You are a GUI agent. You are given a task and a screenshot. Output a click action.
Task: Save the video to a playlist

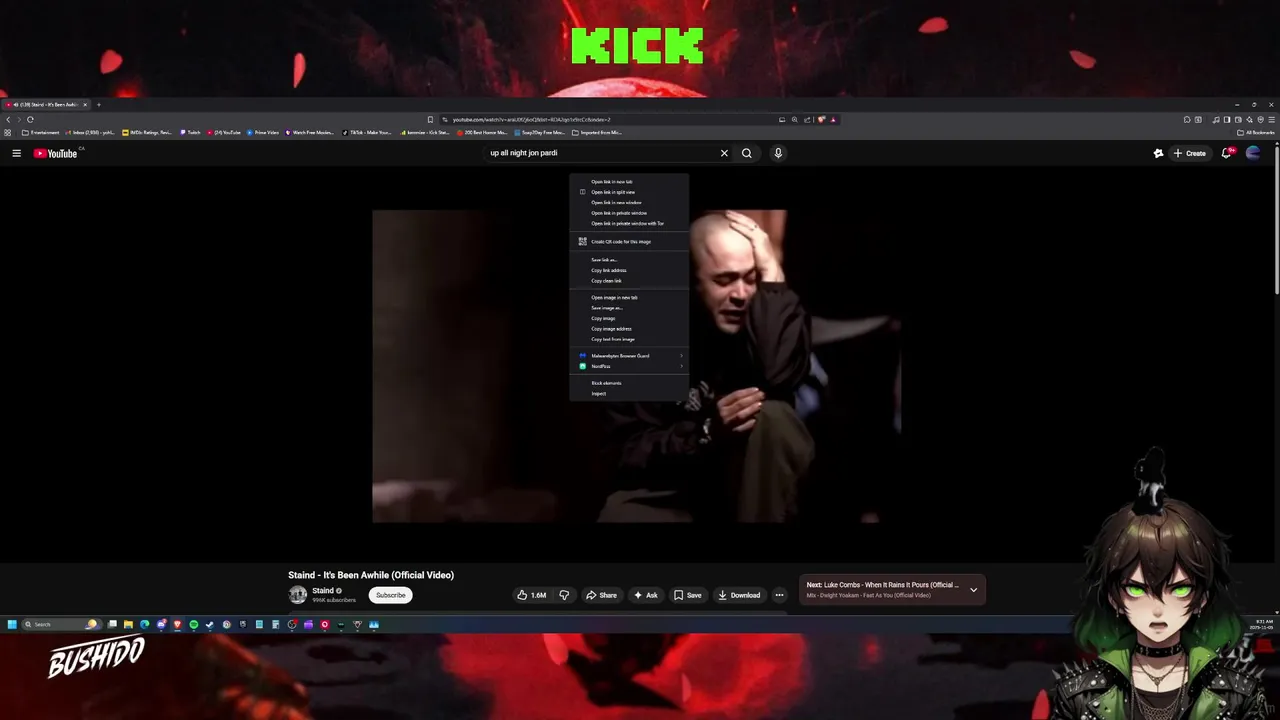point(687,595)
